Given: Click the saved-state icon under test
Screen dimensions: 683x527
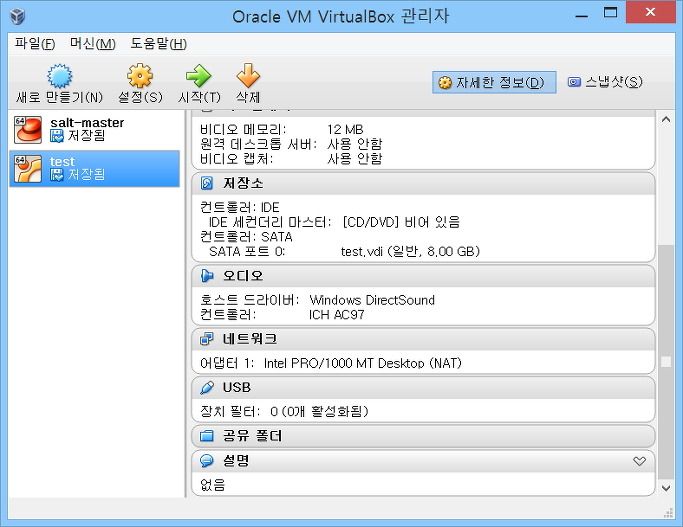Looking at the screenshot, I should click(x=57, y=175).
